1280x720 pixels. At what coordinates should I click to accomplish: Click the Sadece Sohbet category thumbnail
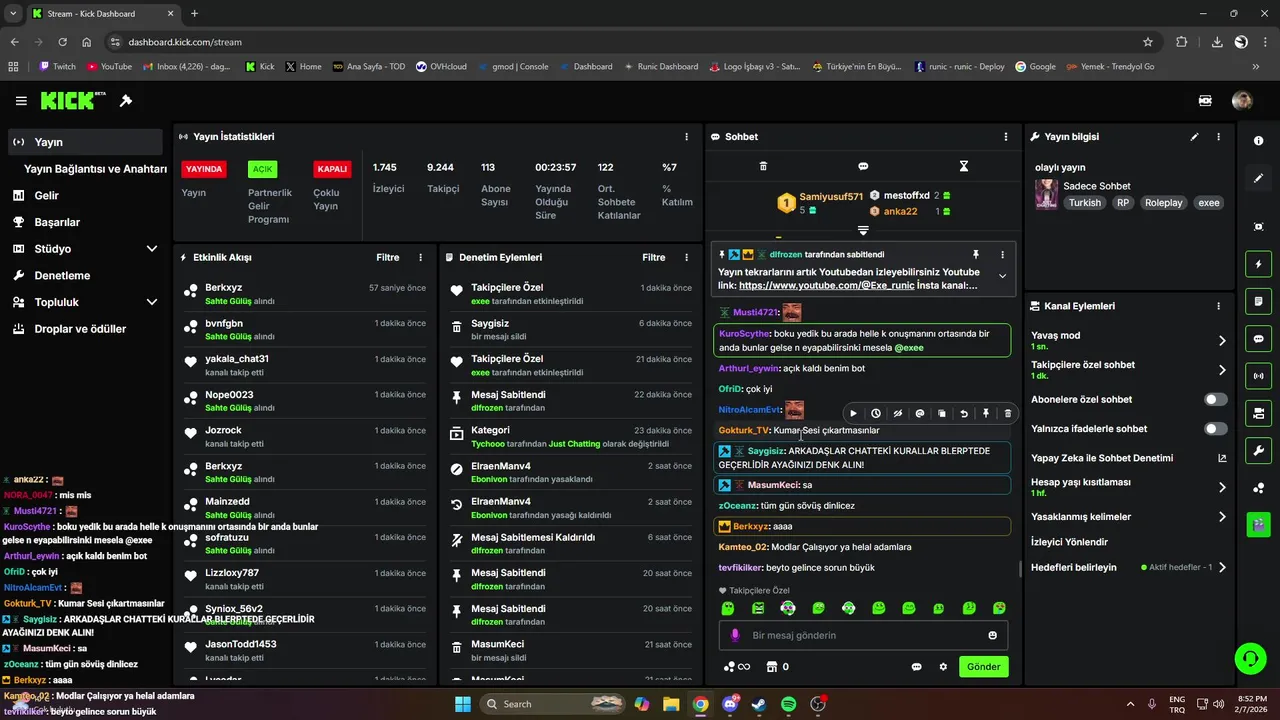tap(1047, 194)
